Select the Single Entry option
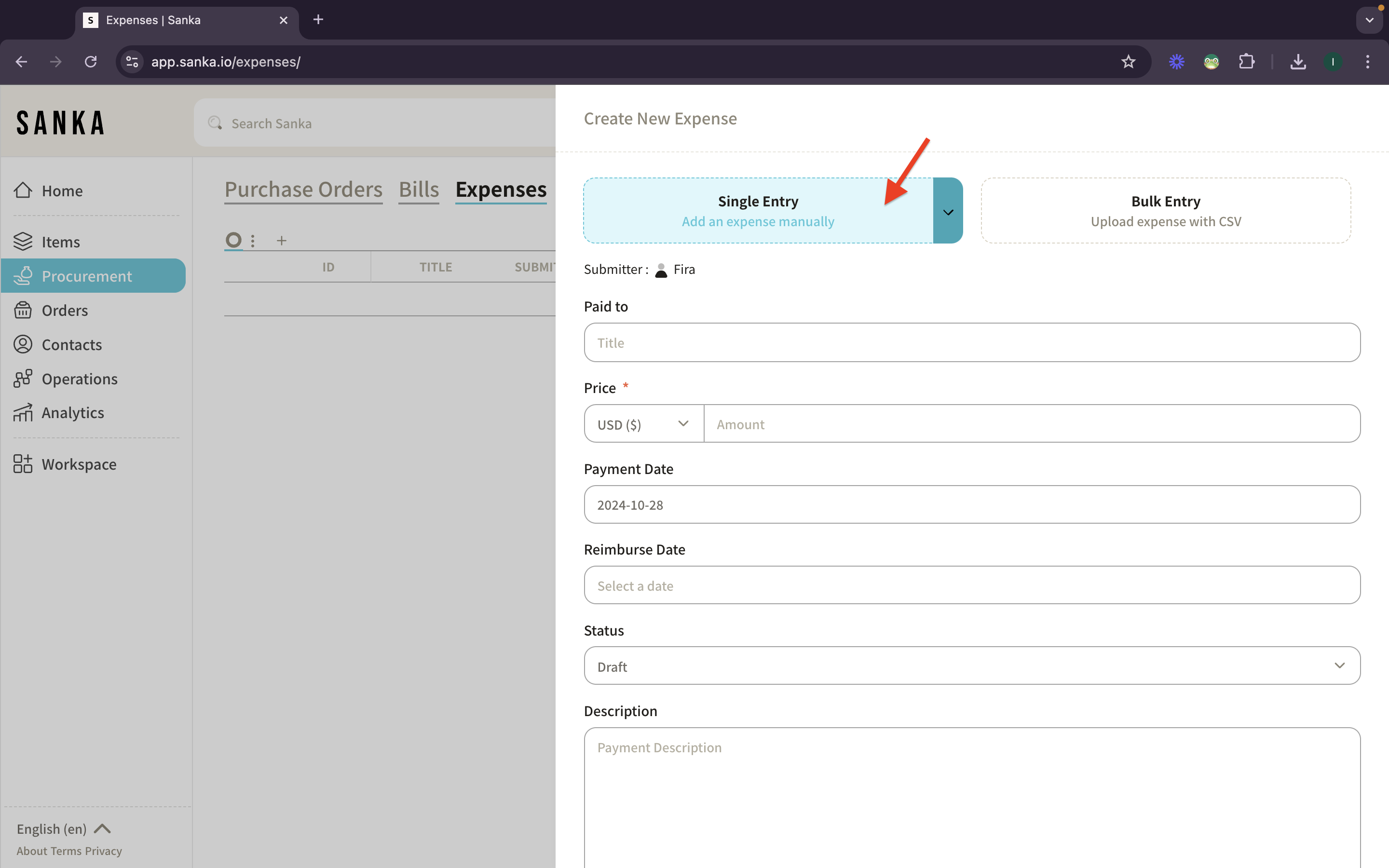 pyautogui.click(x=758, y=211)
